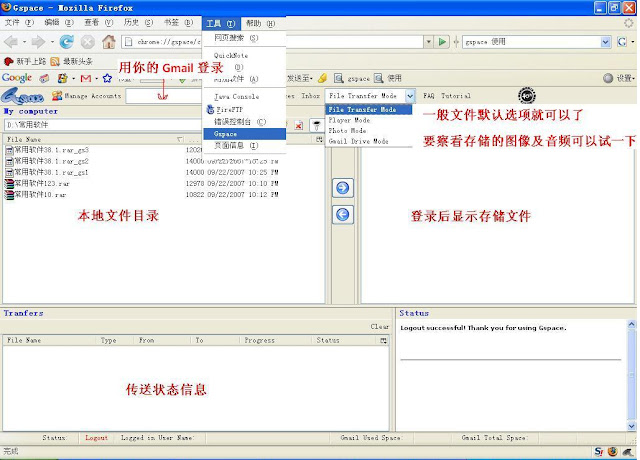This screenshot has height=460, width=640.
Task: Open the 文件 menu
Action: pos(19,23)
